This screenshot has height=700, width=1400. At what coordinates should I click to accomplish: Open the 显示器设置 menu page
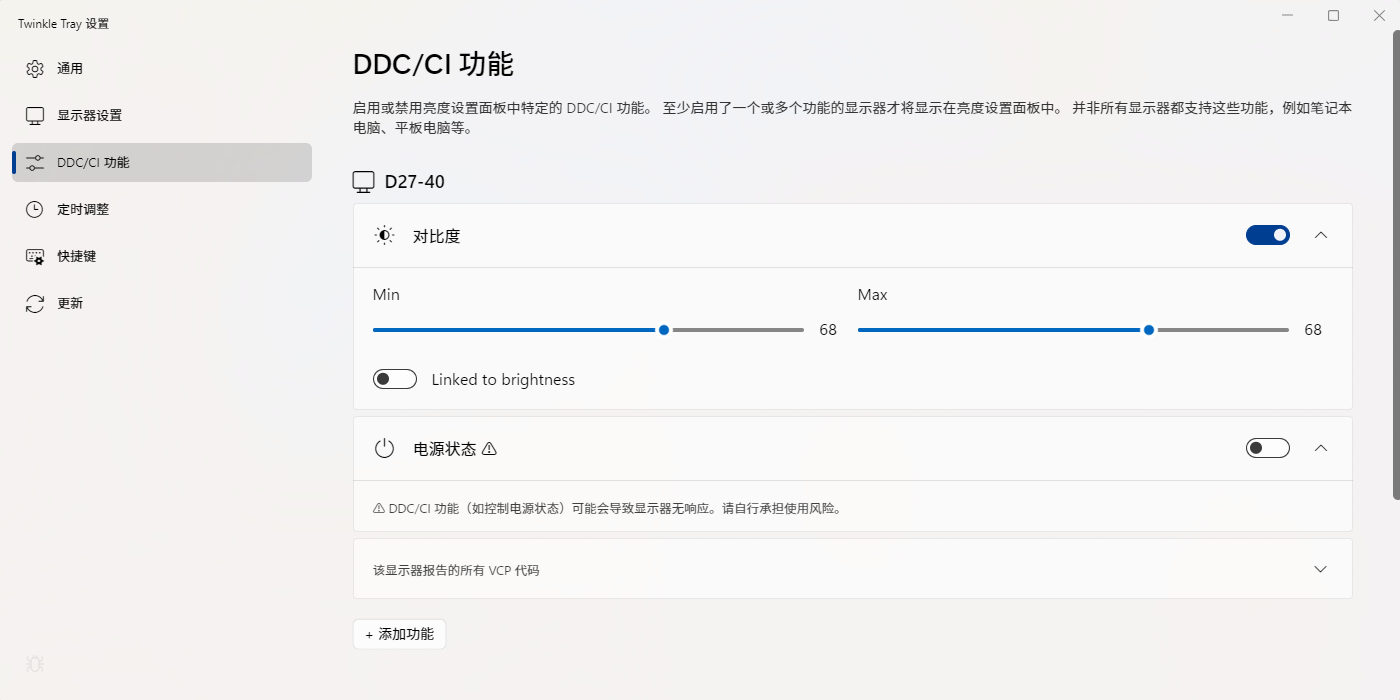click(x=90, y=116)
